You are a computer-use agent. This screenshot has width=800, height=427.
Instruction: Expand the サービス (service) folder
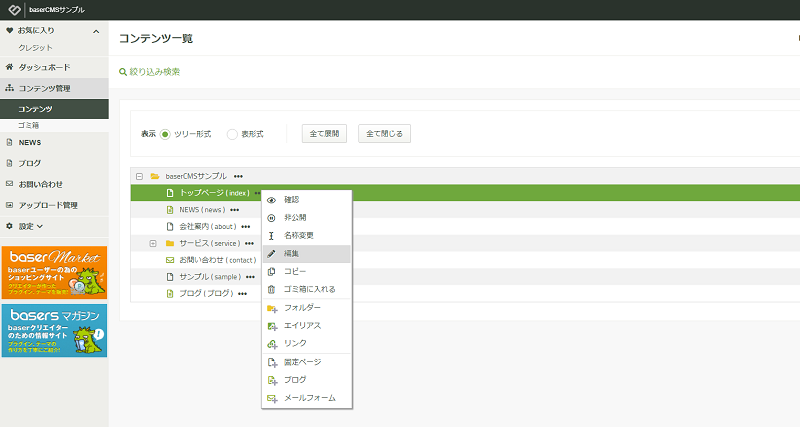(x=153, y=243)
